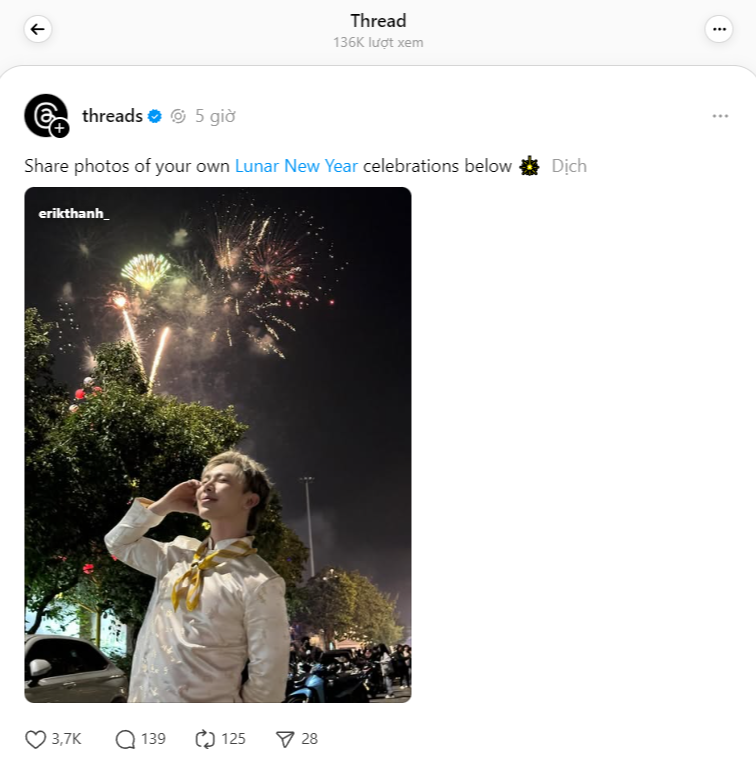Open the Lunar New Year topic link

(296, 166)
